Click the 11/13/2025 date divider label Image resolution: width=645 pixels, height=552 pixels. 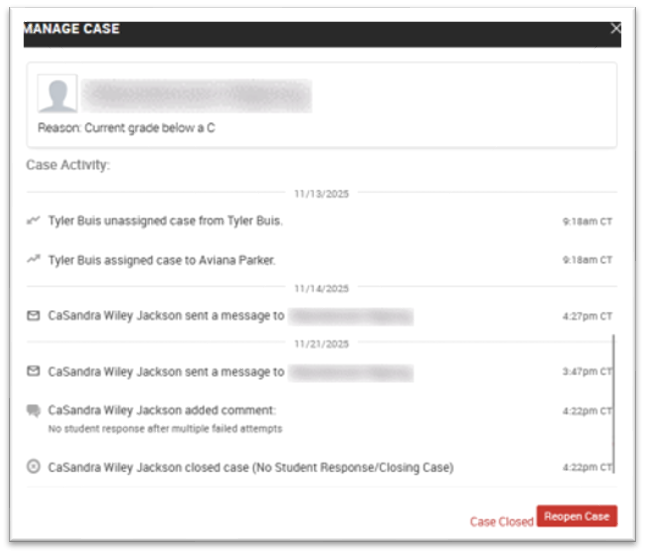[321, 194]
